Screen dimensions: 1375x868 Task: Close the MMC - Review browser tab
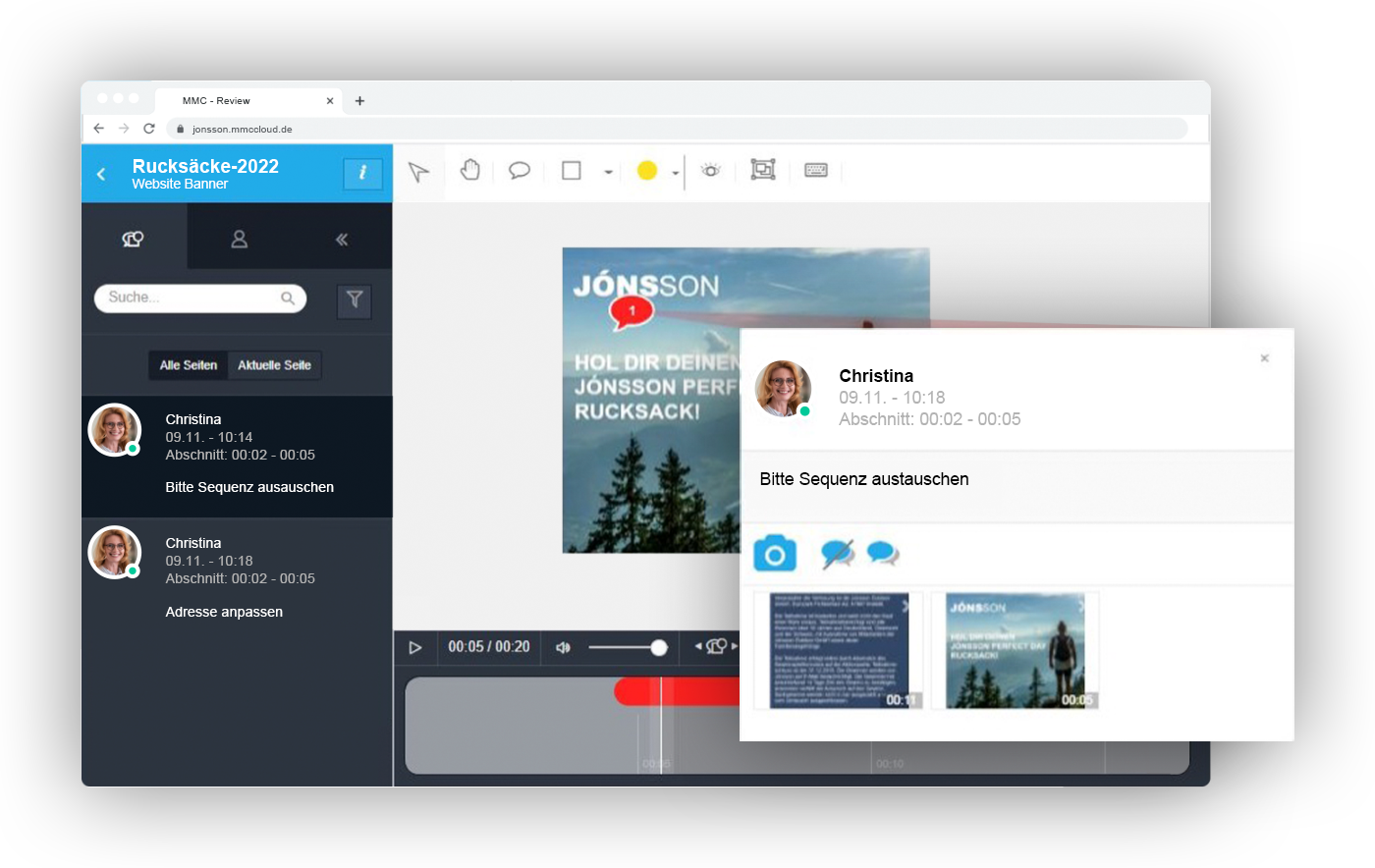330,100
